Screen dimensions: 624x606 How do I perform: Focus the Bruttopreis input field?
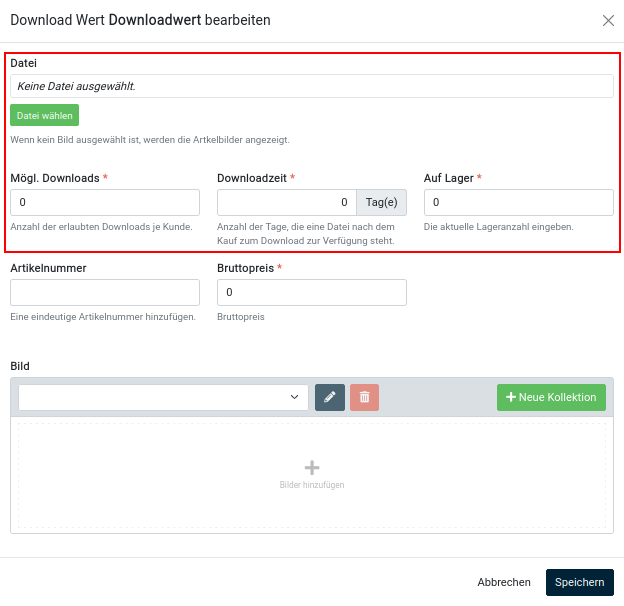311,292
